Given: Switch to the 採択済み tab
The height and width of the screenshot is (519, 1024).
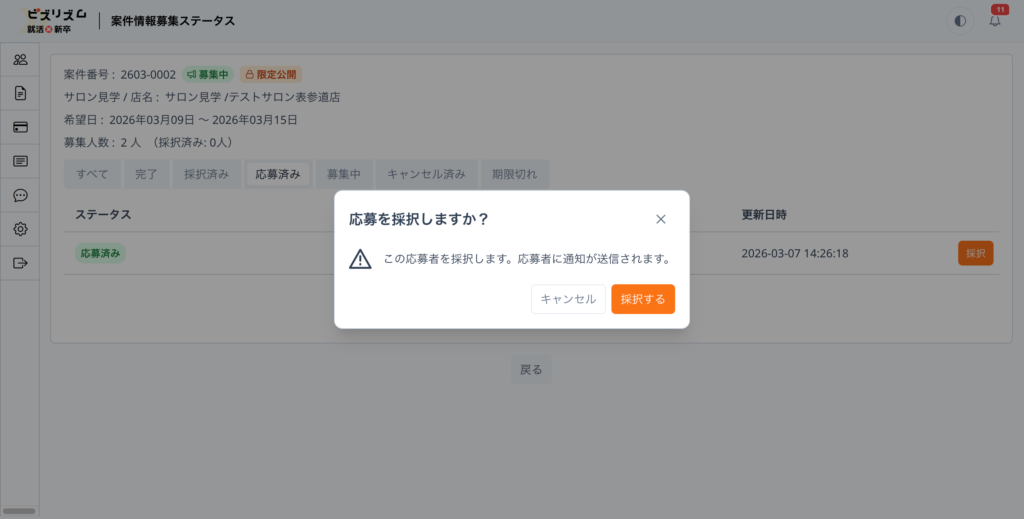Looking at the screenshot, I should 208,174.
